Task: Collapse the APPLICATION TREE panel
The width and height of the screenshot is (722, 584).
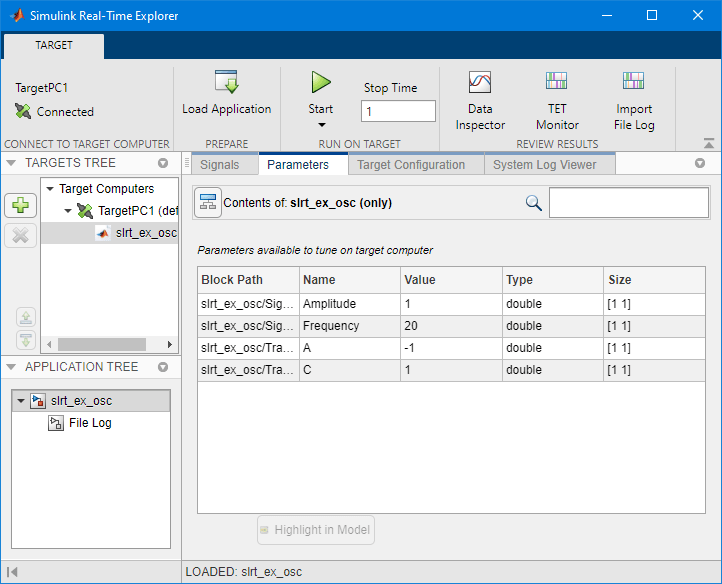Action: 11,367
